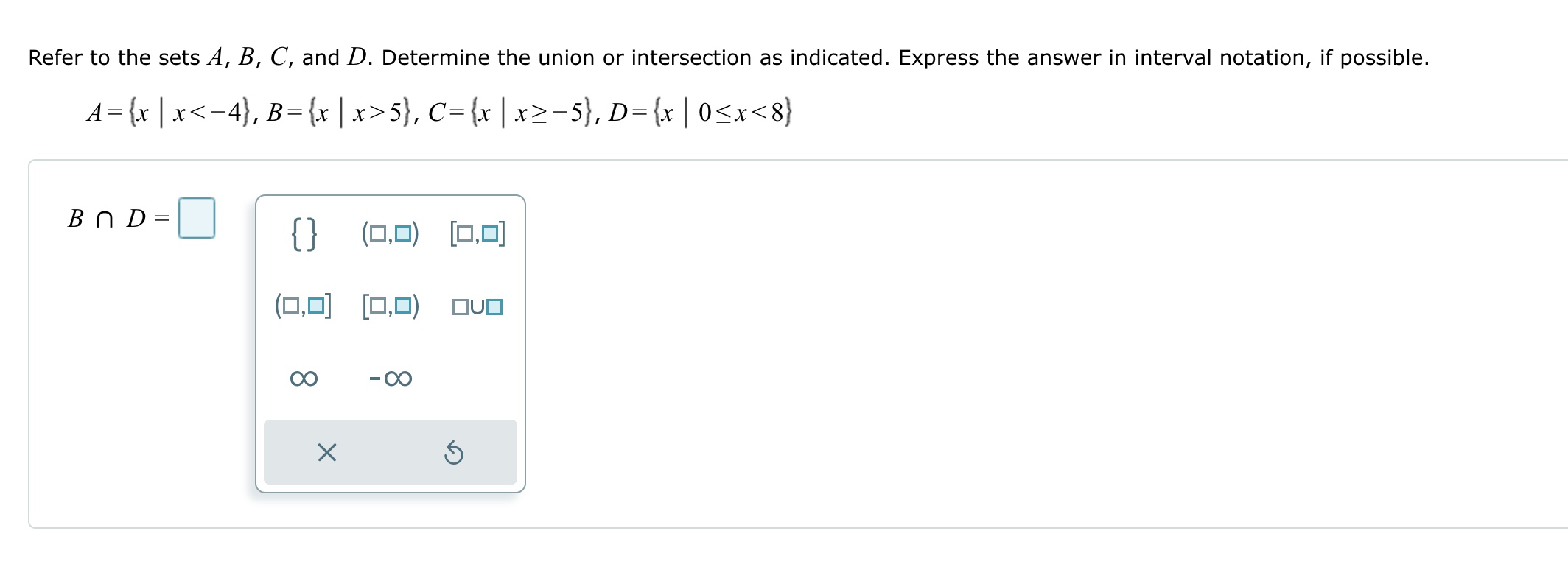Insert the infinity symbol
This screenshot has width=1568, height=581.
[x=304, y=377]
